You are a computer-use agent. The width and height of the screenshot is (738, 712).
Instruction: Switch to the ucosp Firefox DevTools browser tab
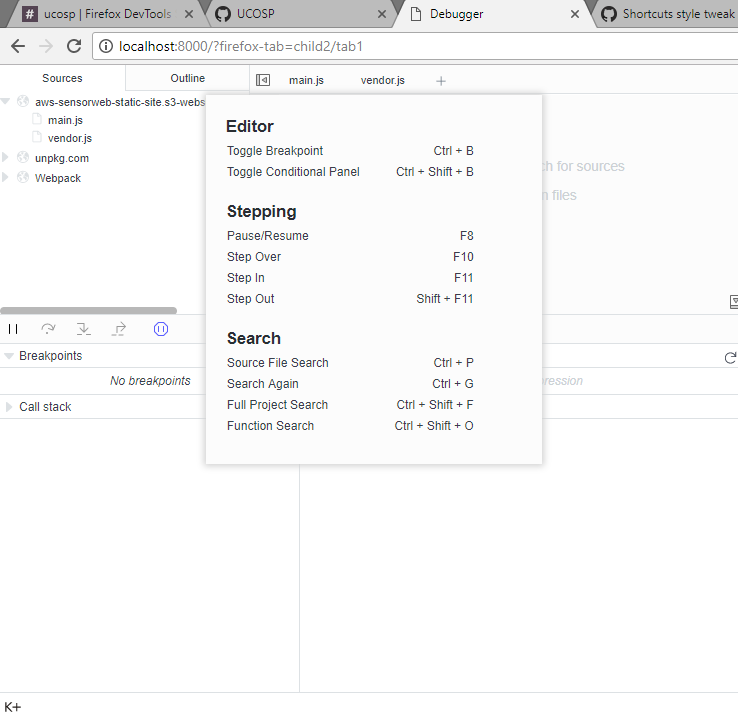click(107, 14)
